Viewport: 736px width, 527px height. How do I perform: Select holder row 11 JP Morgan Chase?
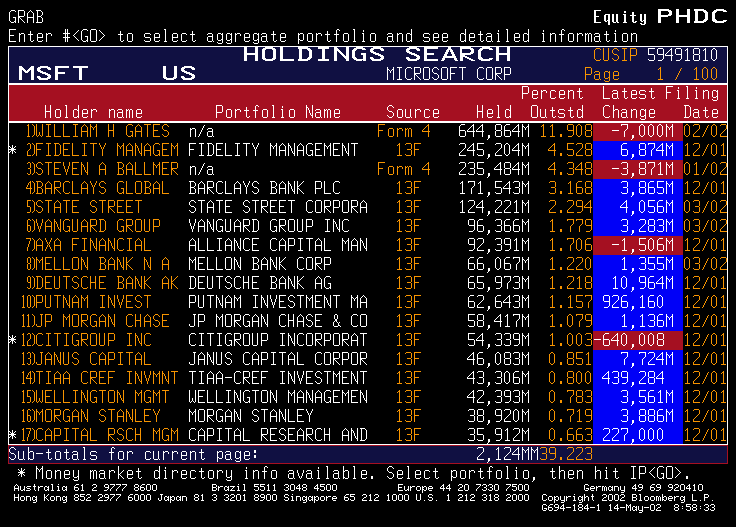coord(368,321)
